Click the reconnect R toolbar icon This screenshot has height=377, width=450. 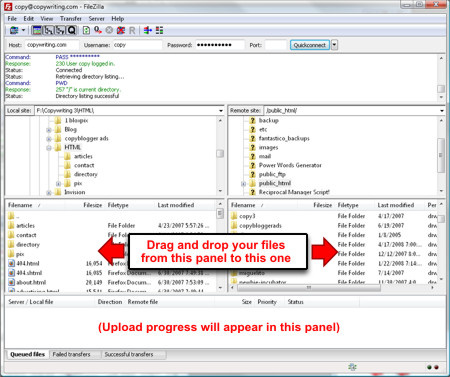pos(132,31)
